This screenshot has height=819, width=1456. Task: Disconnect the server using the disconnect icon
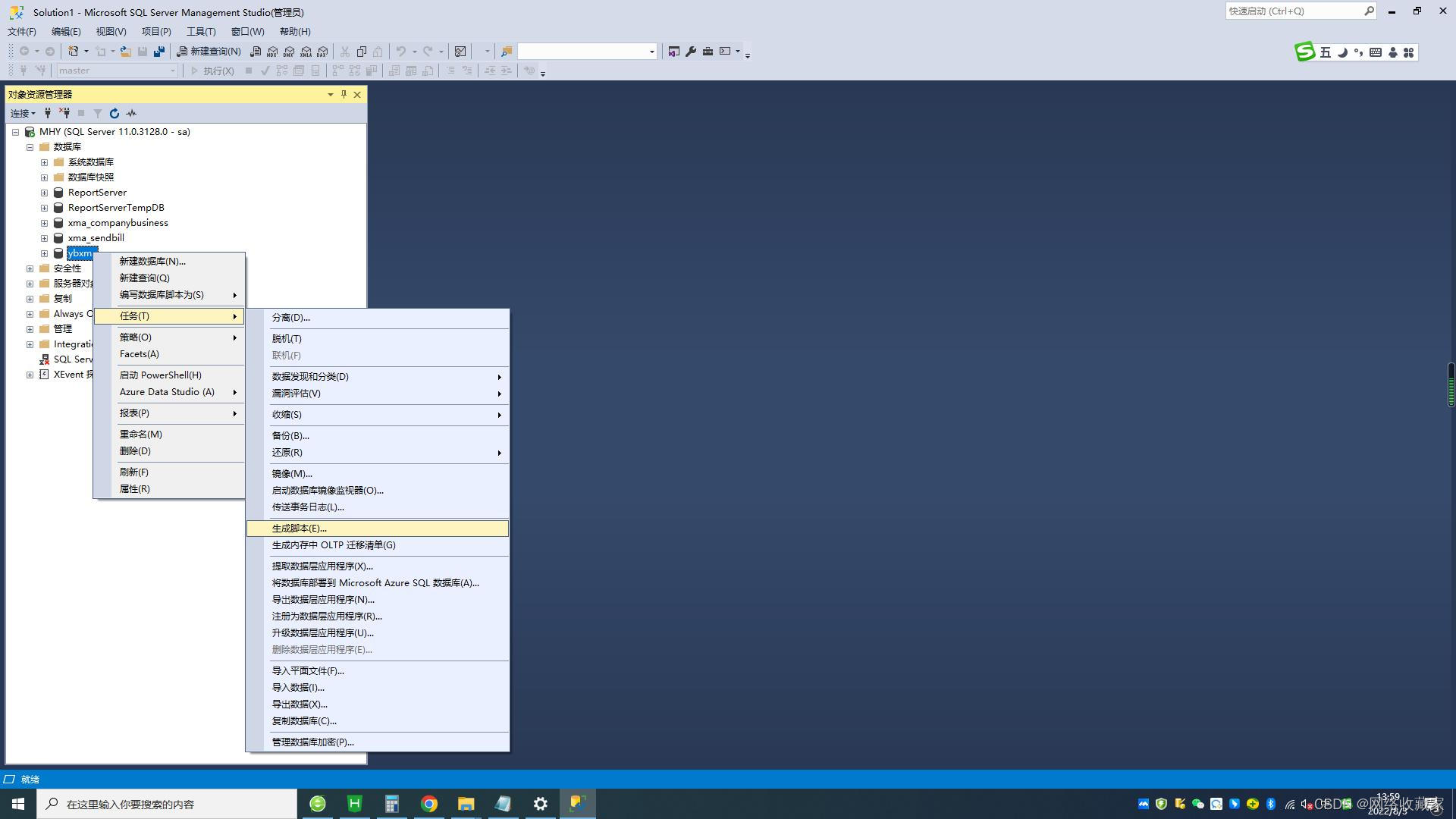[66, 113]
